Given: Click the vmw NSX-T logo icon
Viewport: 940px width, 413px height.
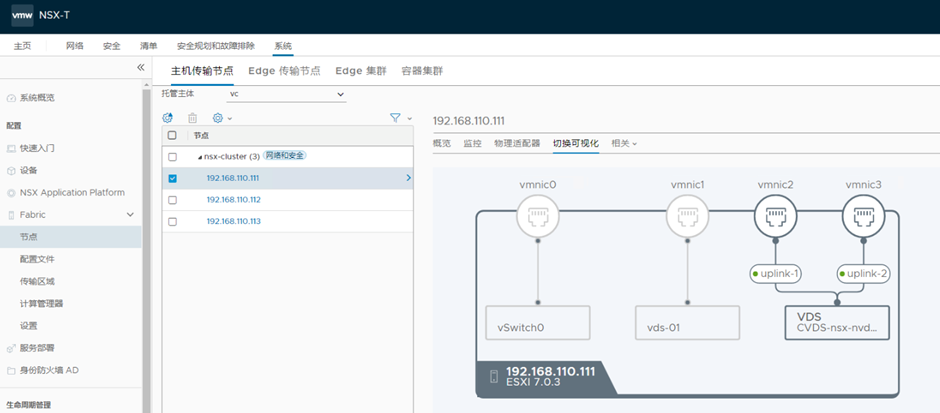Looking at the screenshot, I should (23, 16).
